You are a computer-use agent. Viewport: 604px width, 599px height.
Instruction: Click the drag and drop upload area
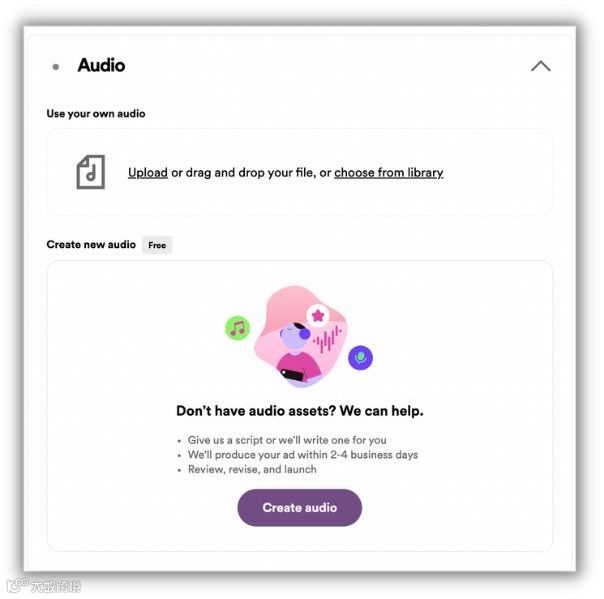[x=300, y=172]
